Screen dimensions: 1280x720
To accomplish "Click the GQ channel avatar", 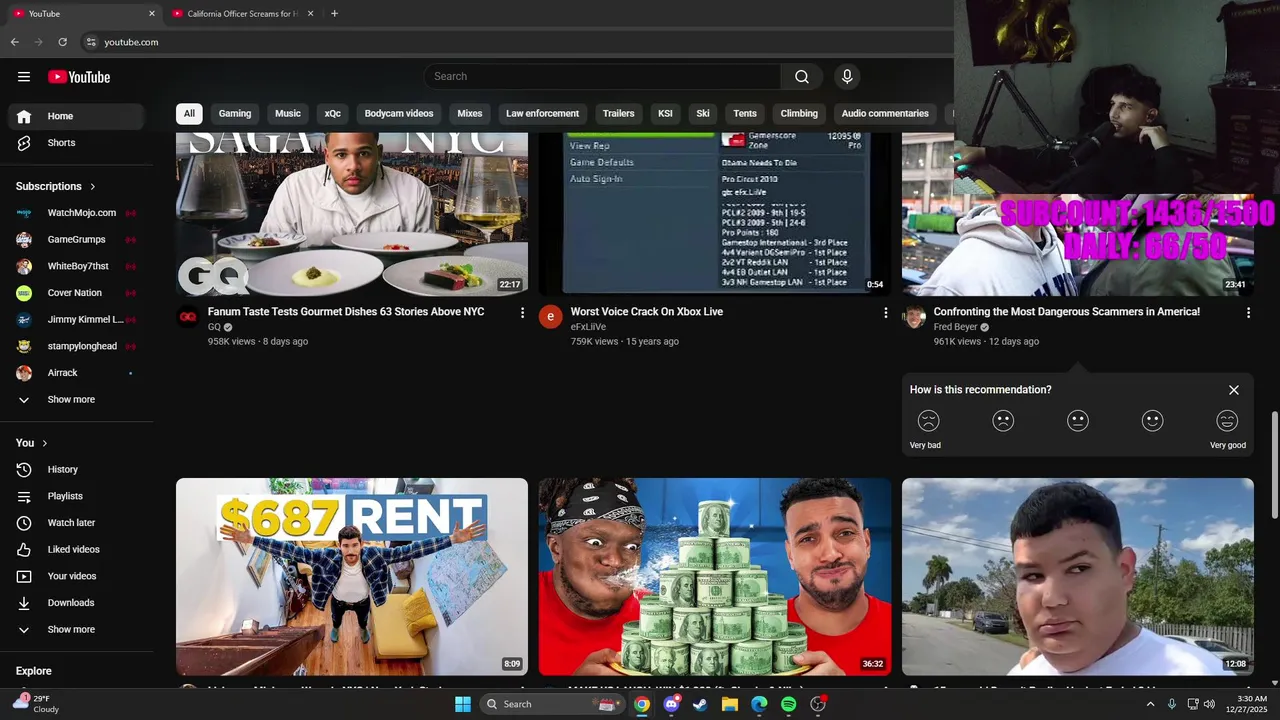I will pos(188,317).
